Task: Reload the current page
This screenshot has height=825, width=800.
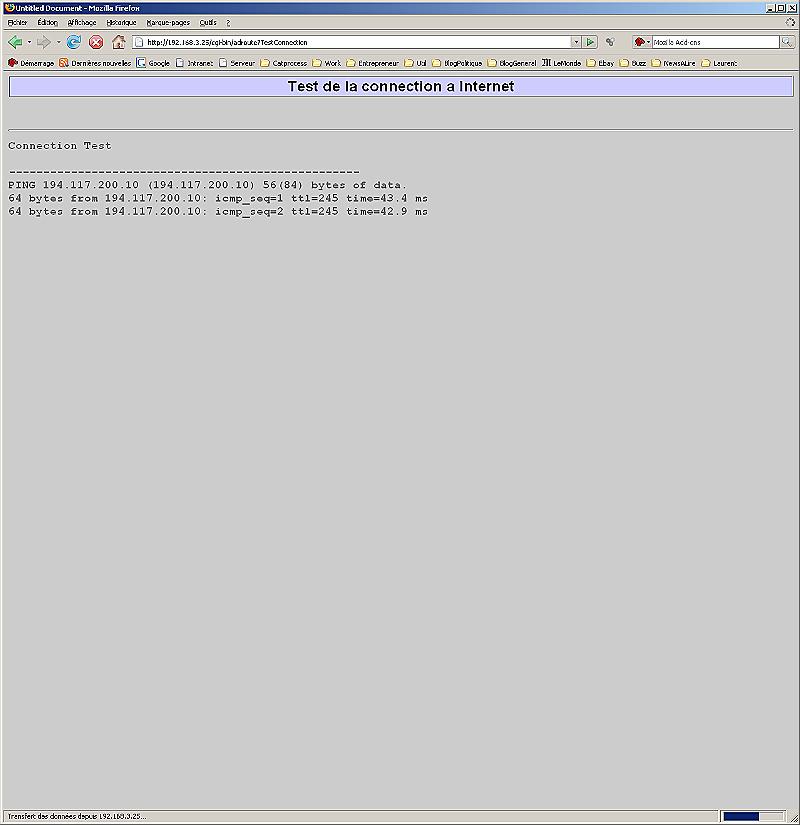Action: point(74,42)
